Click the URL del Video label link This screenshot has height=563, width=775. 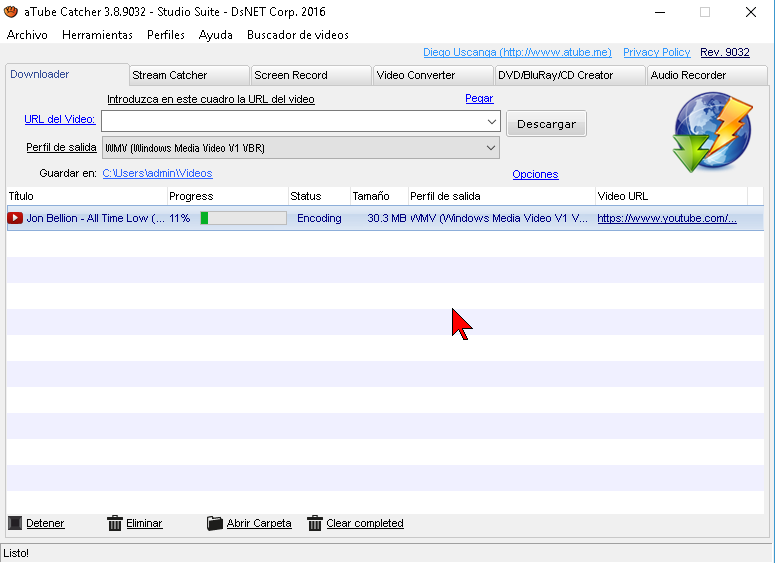pos(59,119)
